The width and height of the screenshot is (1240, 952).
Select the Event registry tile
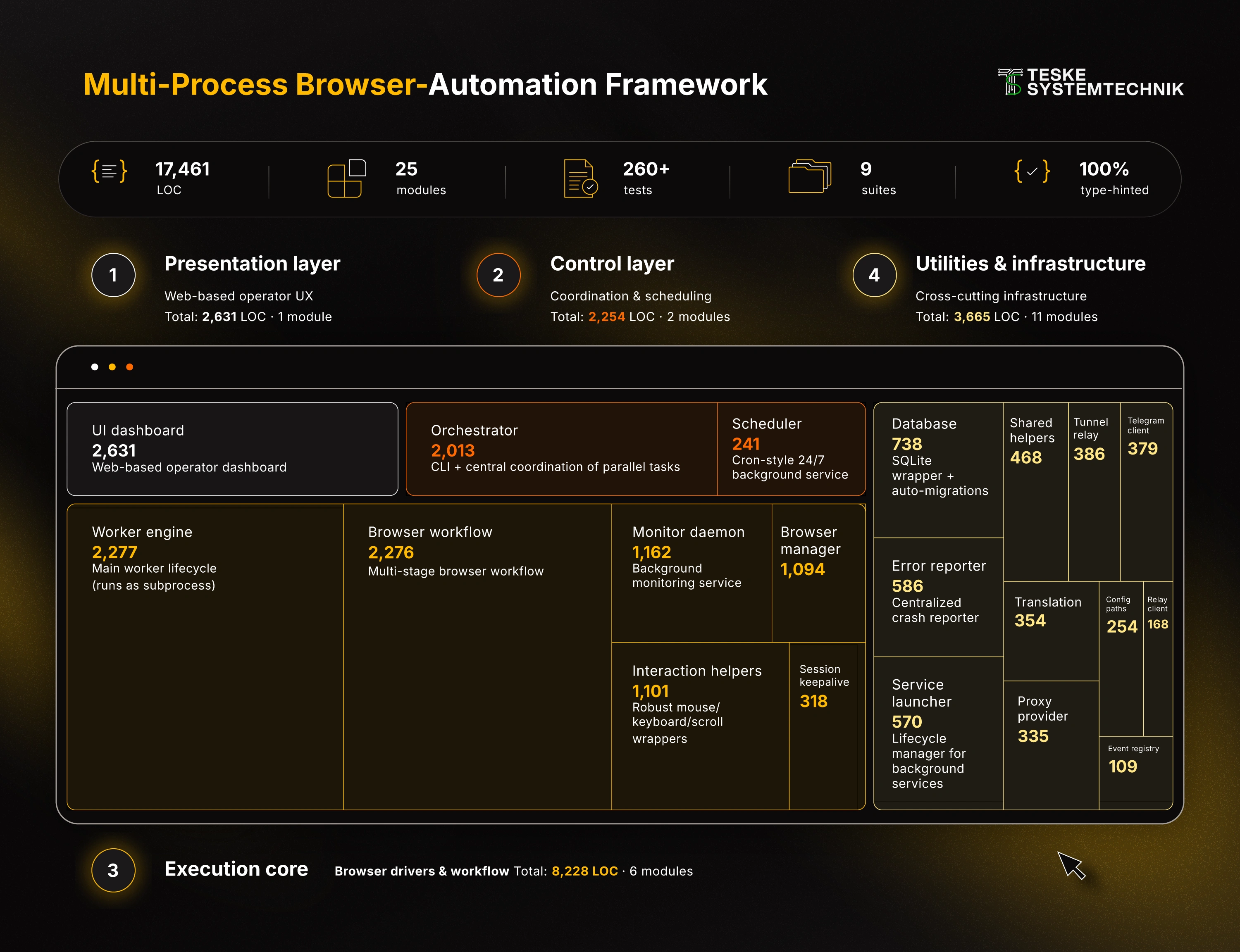(1136, 773)
